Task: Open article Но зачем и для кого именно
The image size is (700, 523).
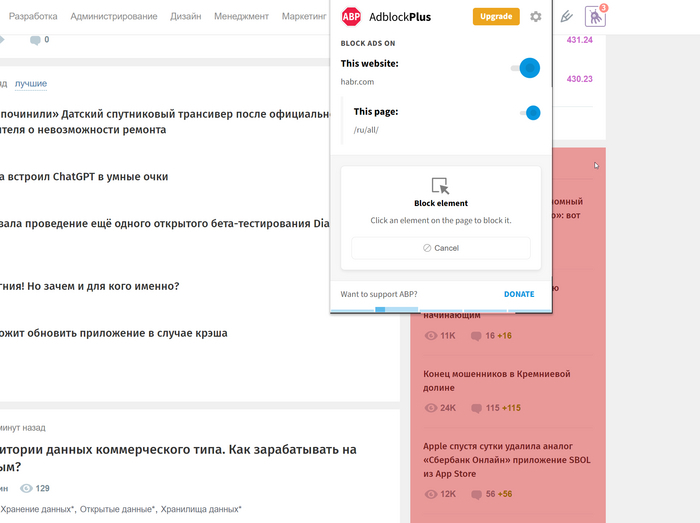Action: pyautogui.click(x=89, y=286)
